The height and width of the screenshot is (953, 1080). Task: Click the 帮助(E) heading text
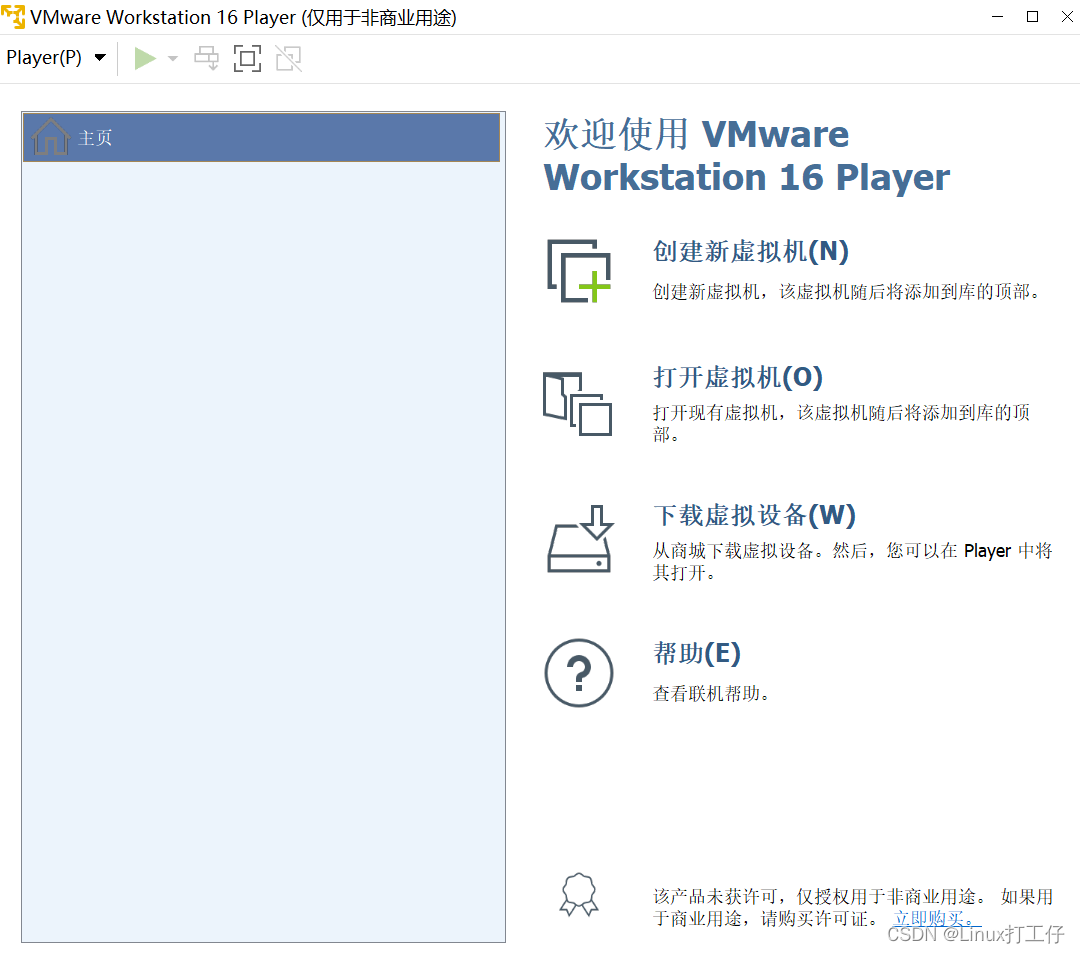tap(697, 653)
